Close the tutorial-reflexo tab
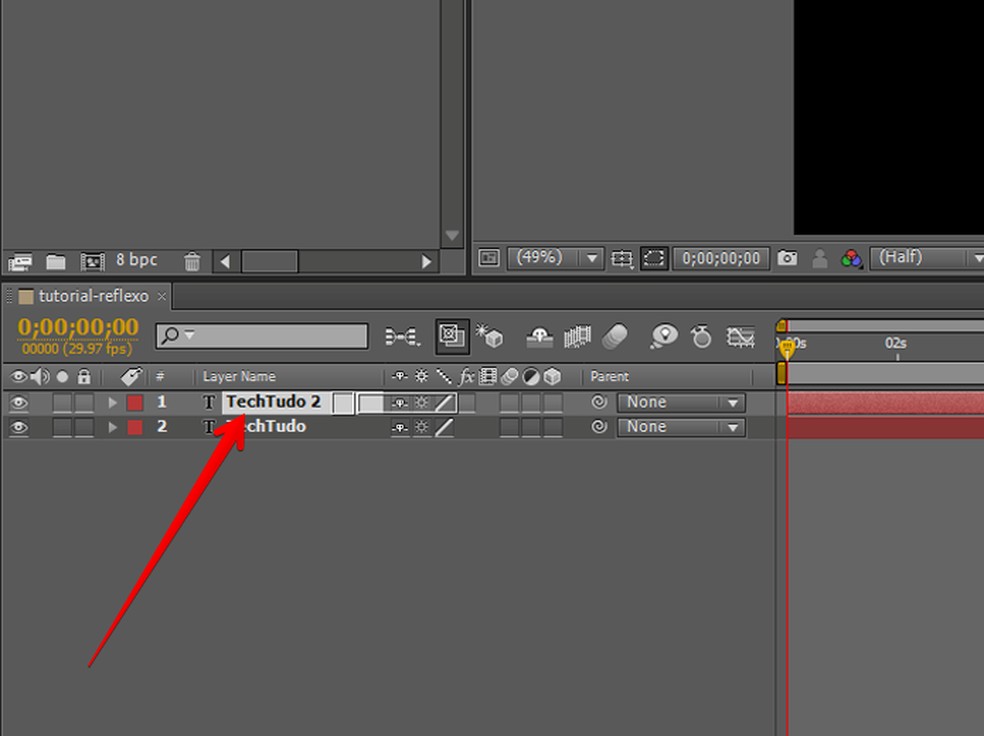 [162, 296]
